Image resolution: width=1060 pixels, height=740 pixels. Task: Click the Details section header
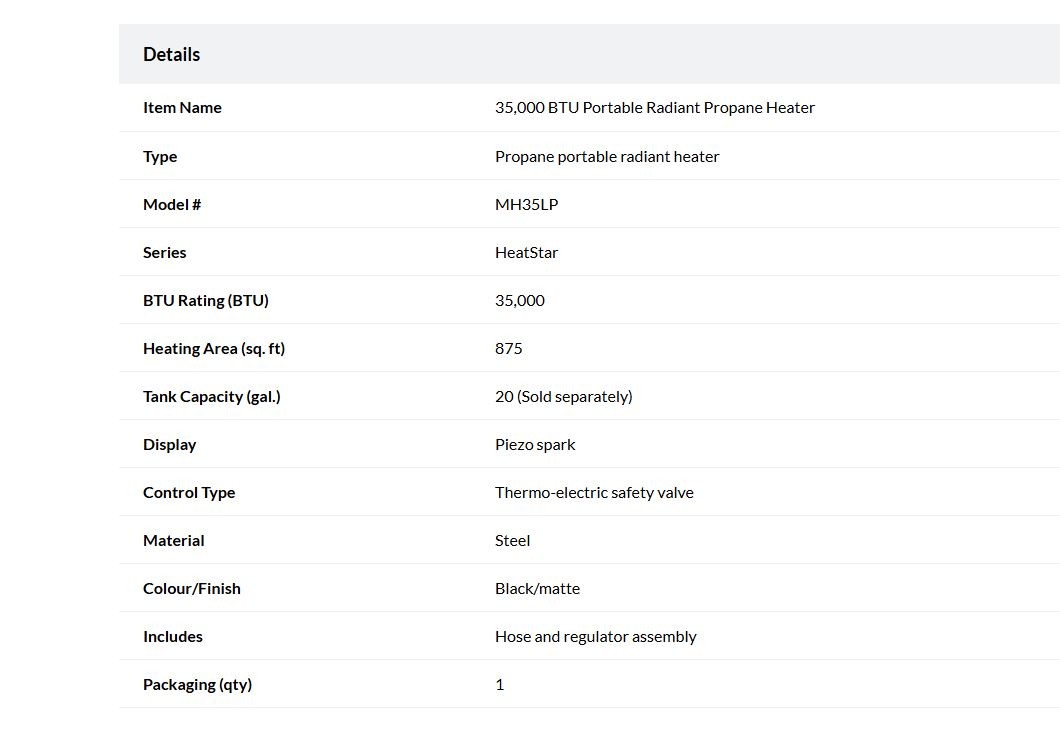point(172,54)
